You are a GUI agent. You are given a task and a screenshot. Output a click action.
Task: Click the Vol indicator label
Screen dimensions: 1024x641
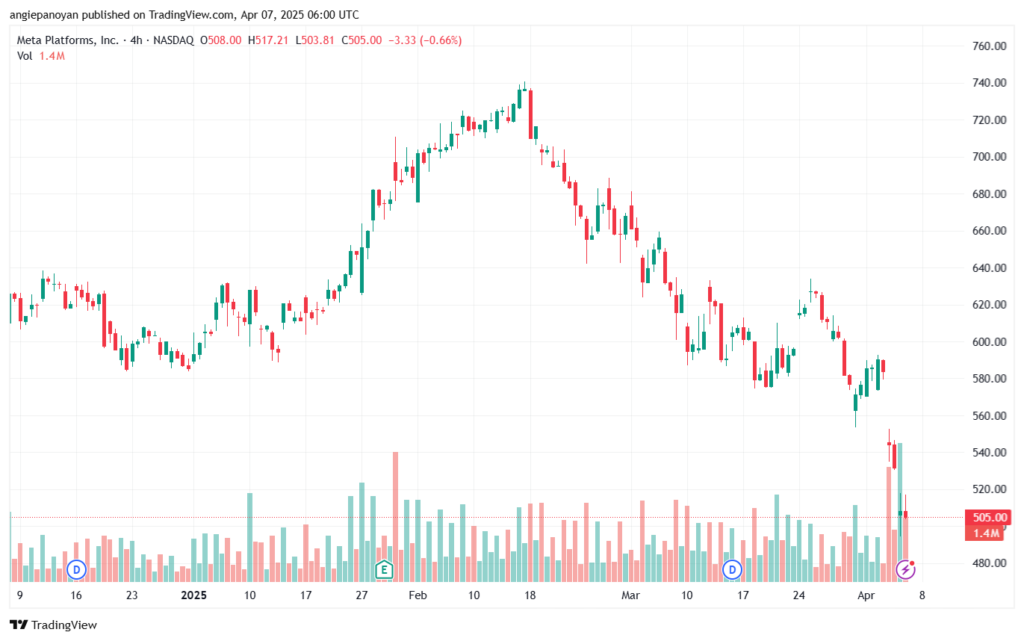tap(24, 56)
